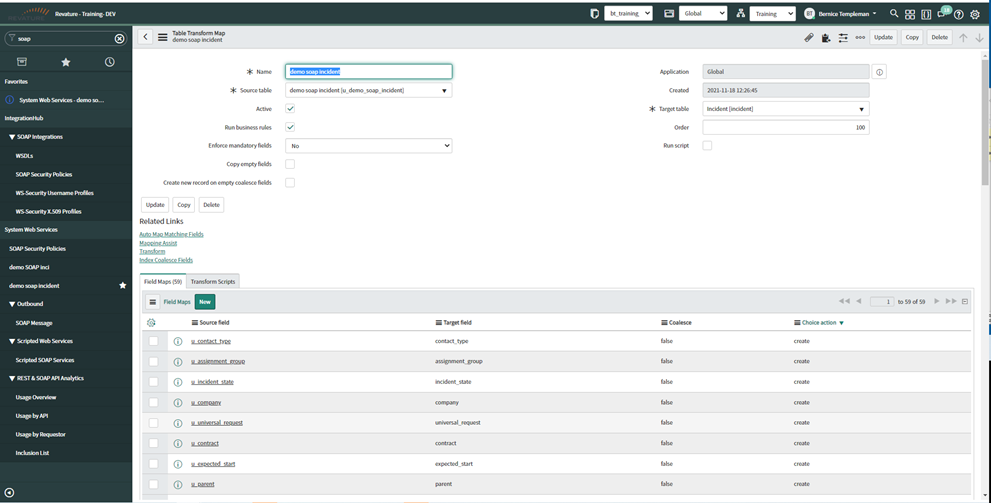This screenshot has width=991, height=503.
Task: Select the u_assignment_group row checkbox
Action: (154, 361)
